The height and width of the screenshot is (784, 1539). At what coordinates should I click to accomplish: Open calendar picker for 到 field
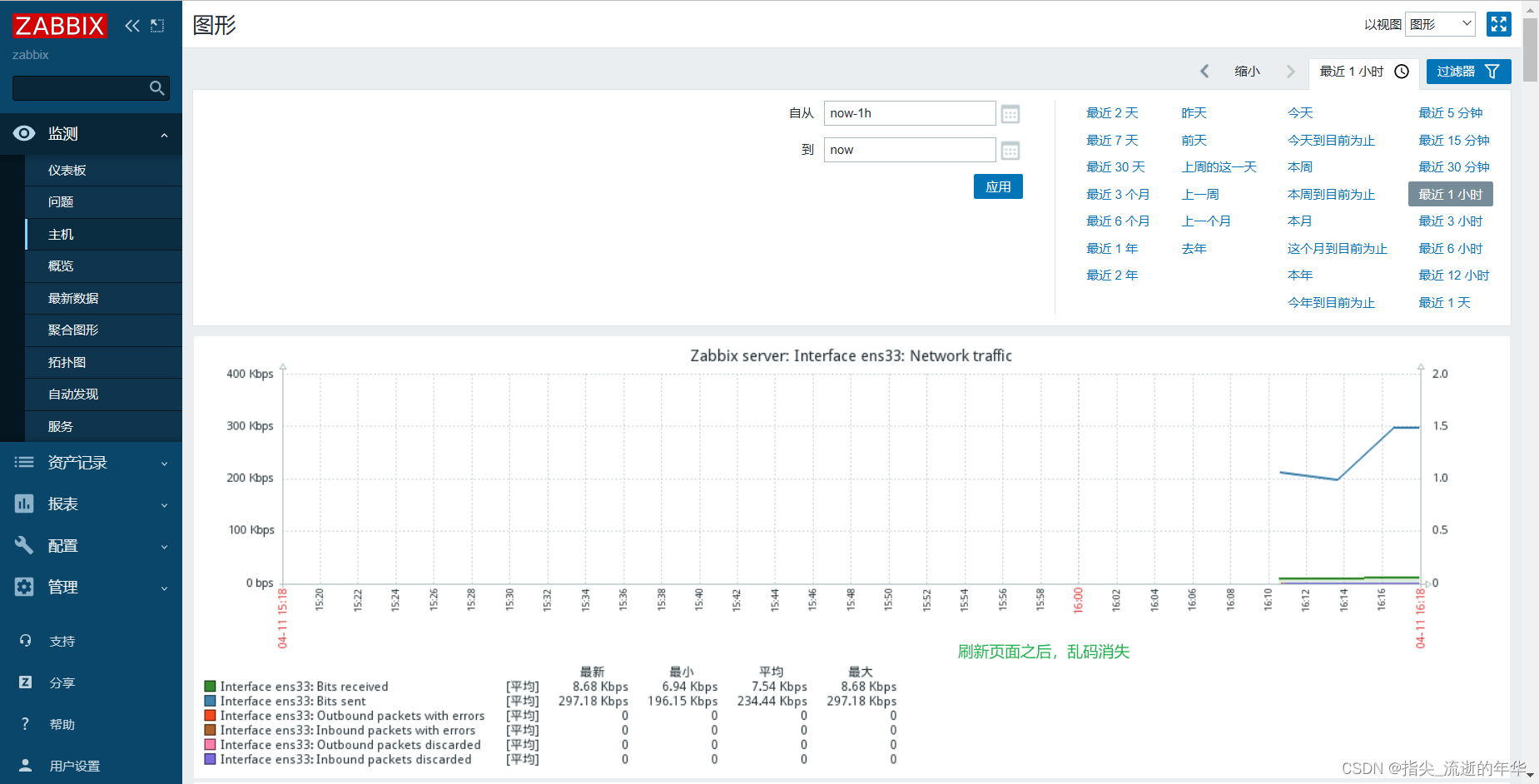tap(1010, 151)
